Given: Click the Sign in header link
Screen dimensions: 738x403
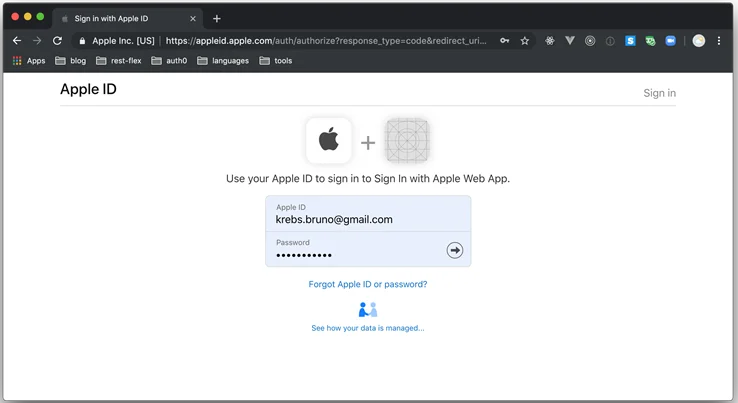Looking at the screenshot, I should tap(659, 93).
